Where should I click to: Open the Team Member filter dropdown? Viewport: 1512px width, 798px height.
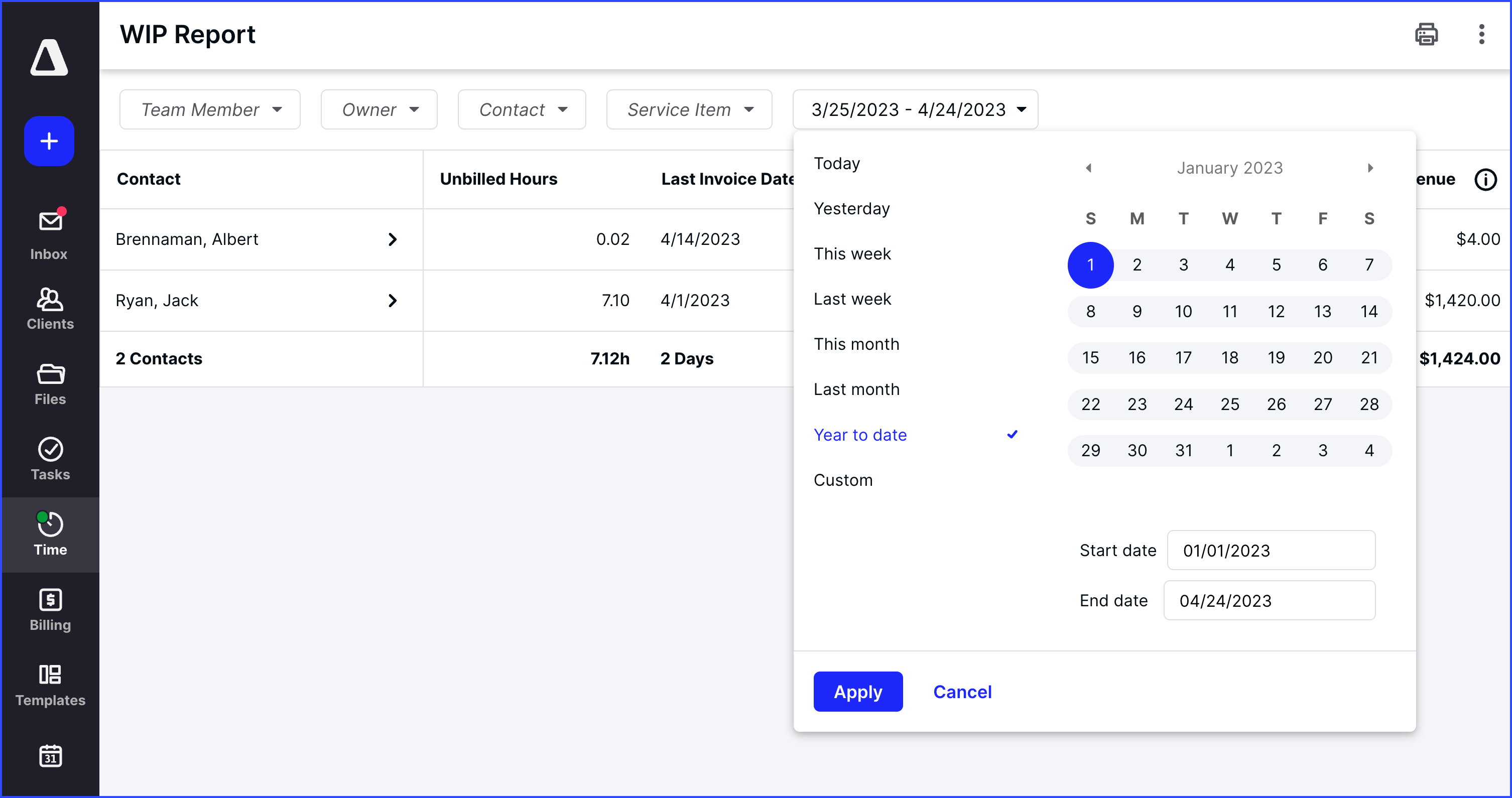209,109
